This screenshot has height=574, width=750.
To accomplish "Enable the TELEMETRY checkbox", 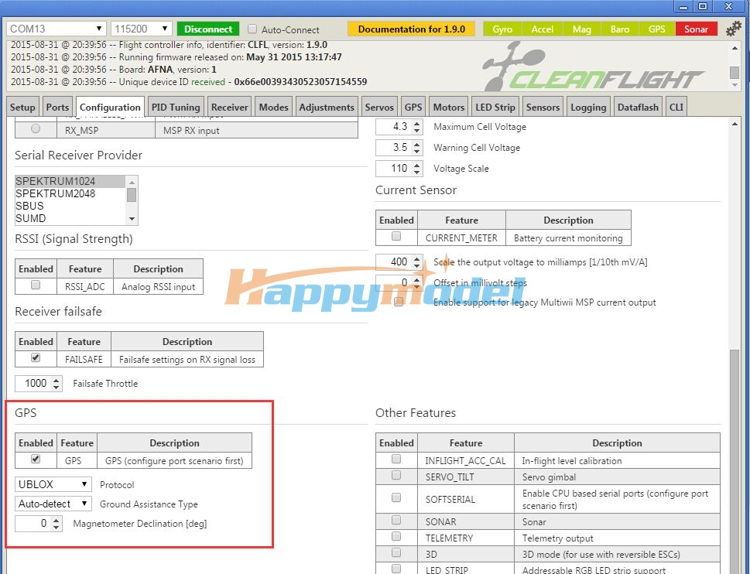I will click(x=396, y=537).
